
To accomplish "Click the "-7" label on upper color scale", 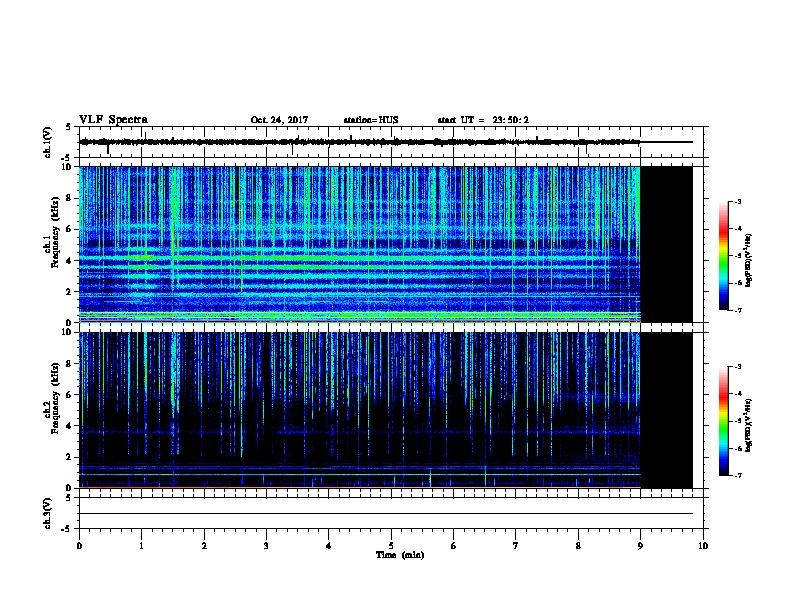I will point(738,310).
